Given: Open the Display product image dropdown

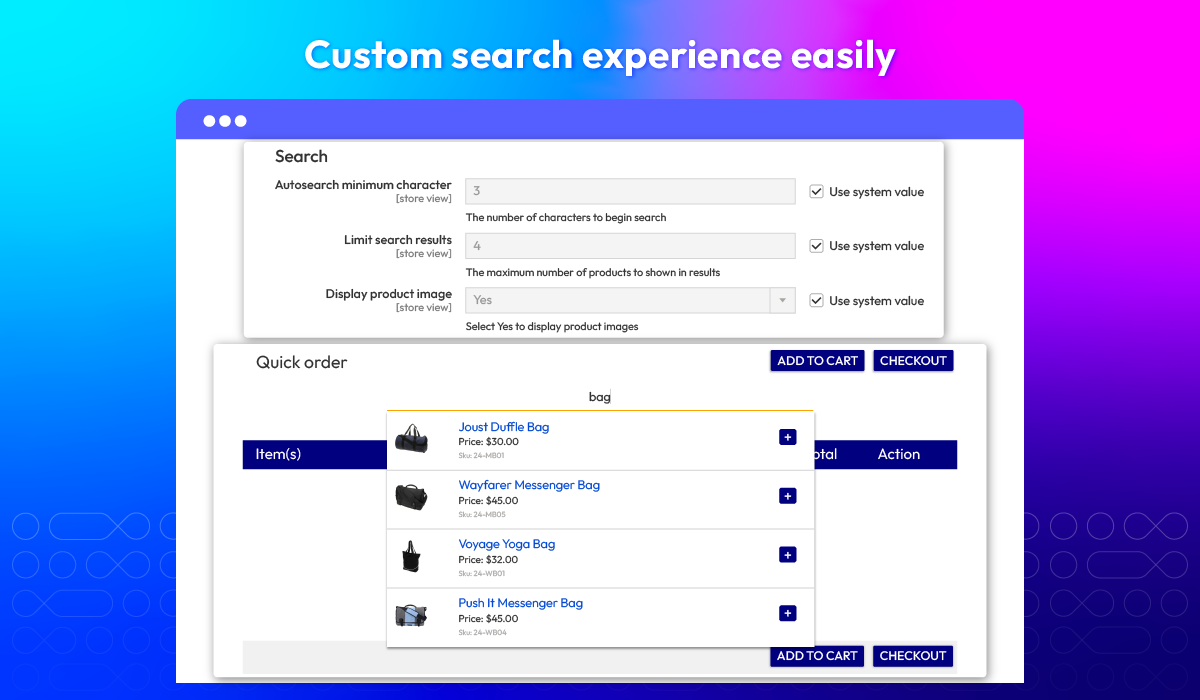Looking at the screenshot, I should 630,300.
